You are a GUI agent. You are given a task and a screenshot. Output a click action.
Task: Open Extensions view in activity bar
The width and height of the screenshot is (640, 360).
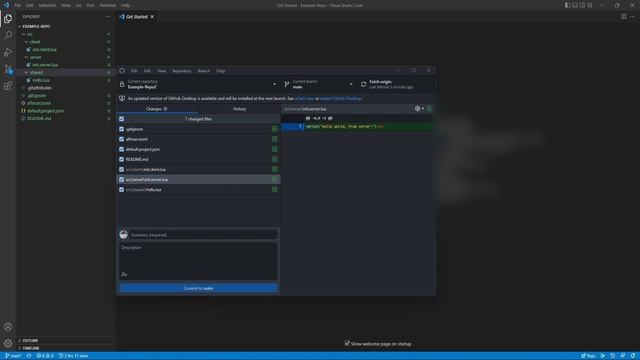[8, 86]
